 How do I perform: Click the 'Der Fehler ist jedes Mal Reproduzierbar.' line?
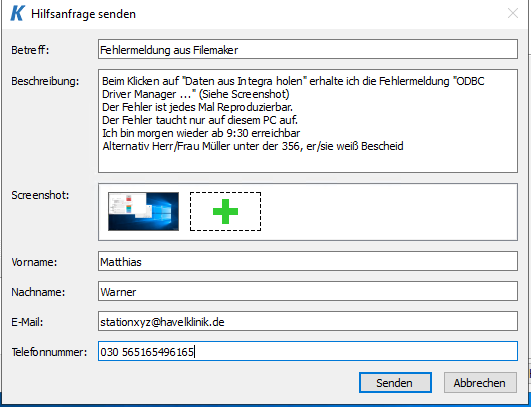pos(197,107)
